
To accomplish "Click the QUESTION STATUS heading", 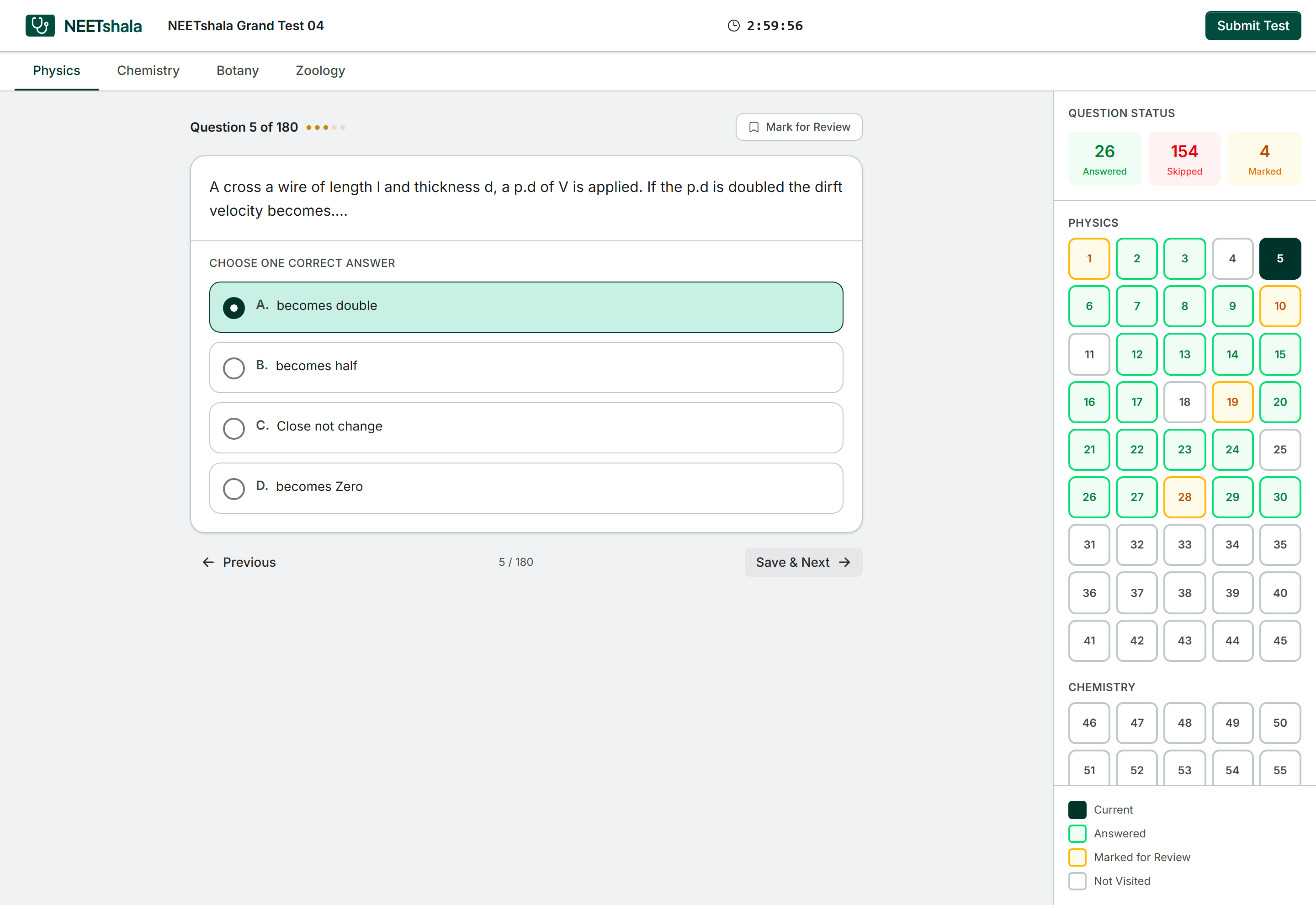I will (x=1121, y=113).
